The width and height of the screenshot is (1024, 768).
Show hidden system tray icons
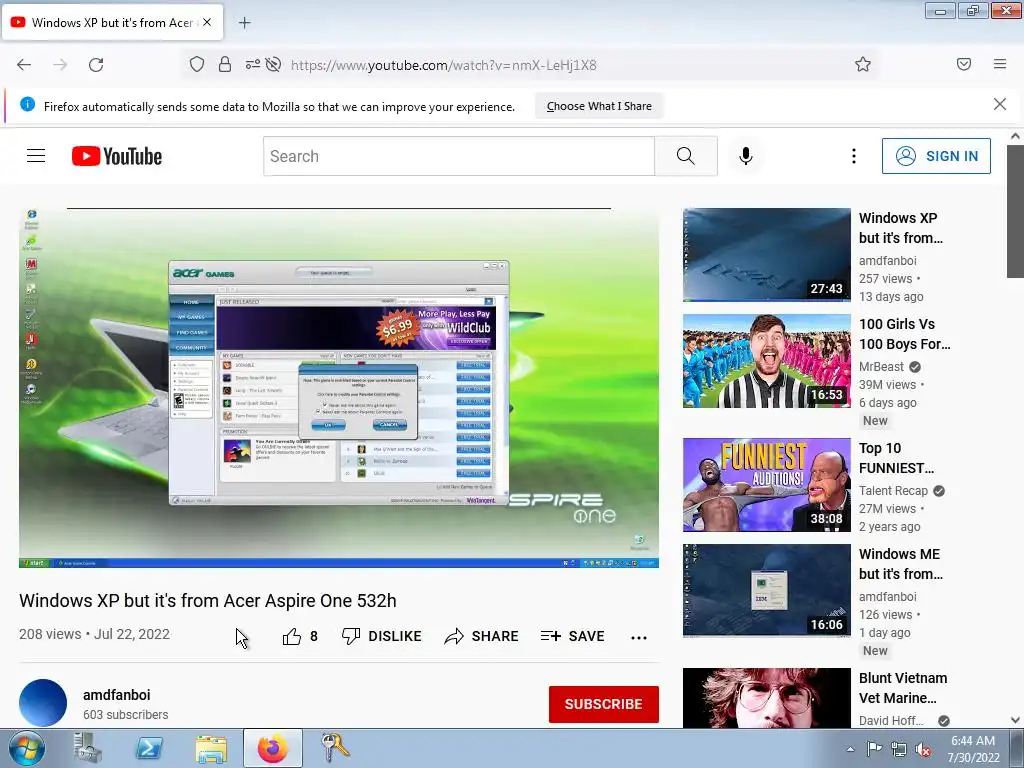coord(850,749)
